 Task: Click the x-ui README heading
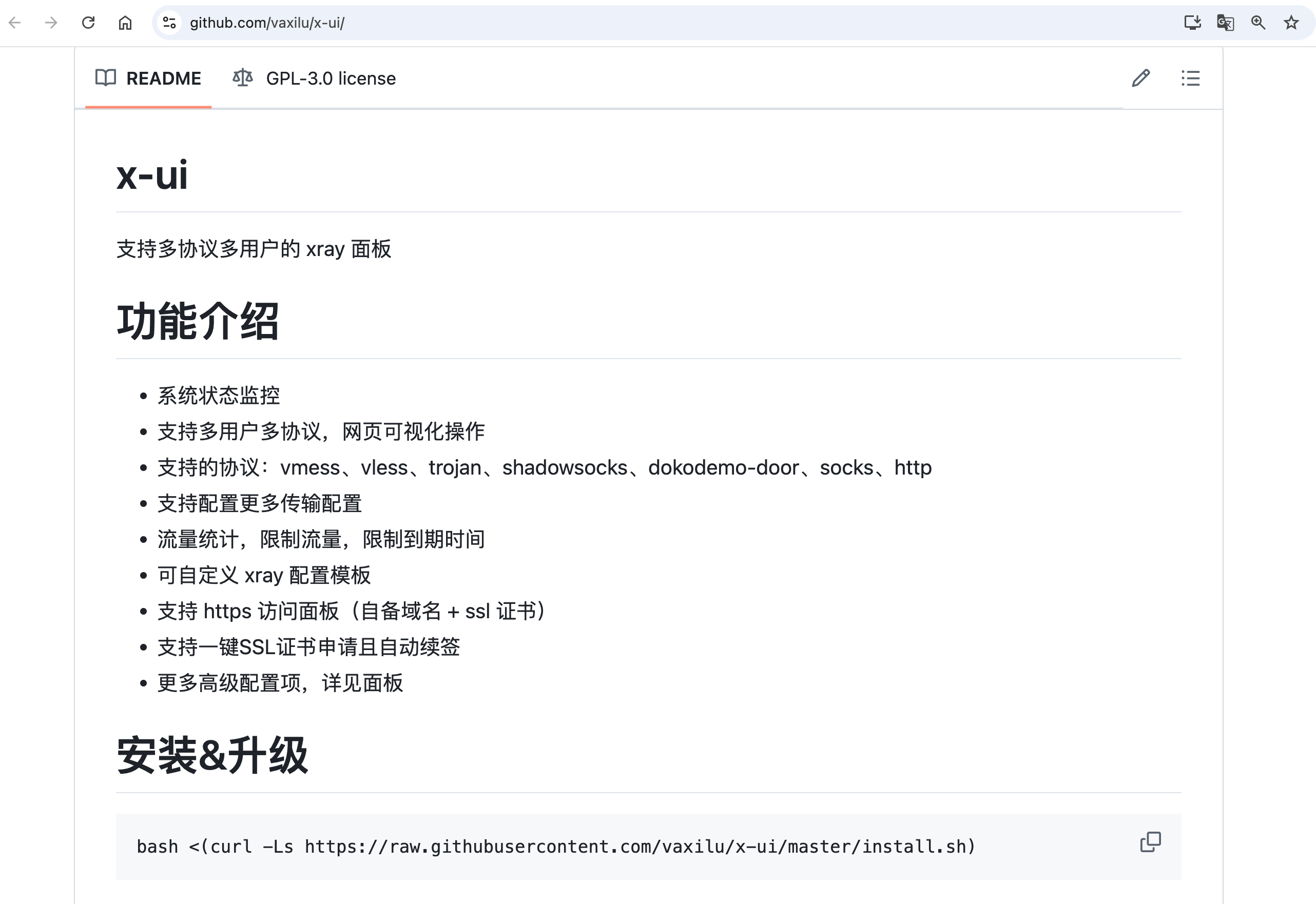[x=152, y=175]
